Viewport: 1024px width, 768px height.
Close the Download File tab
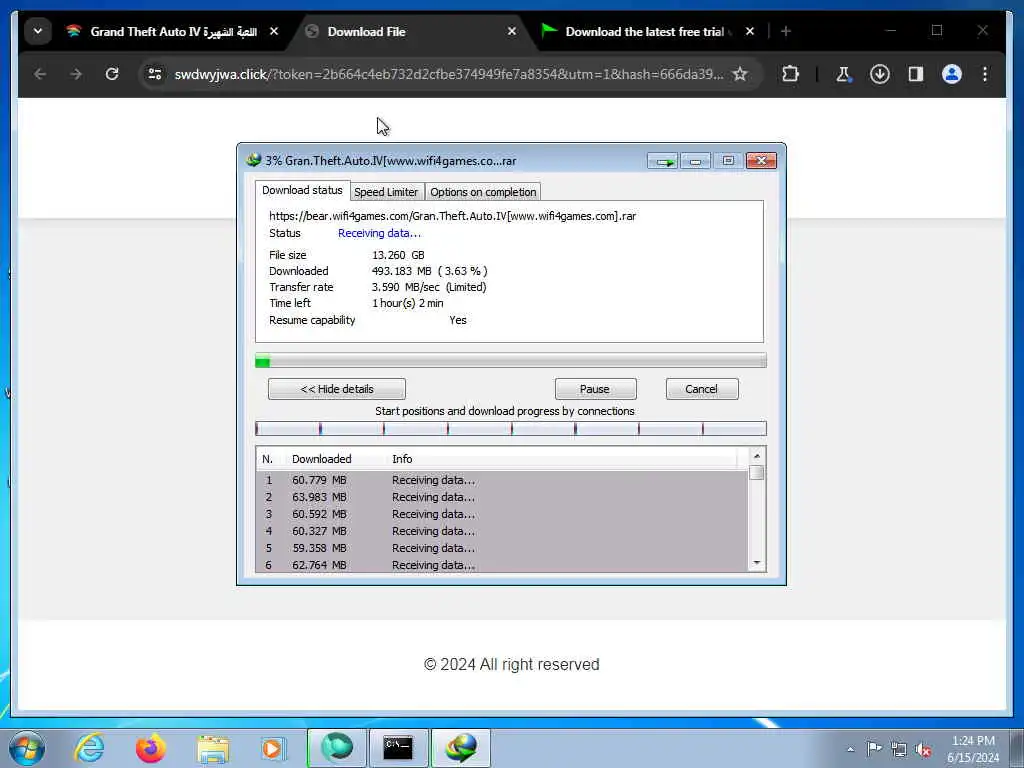point(512,31)
